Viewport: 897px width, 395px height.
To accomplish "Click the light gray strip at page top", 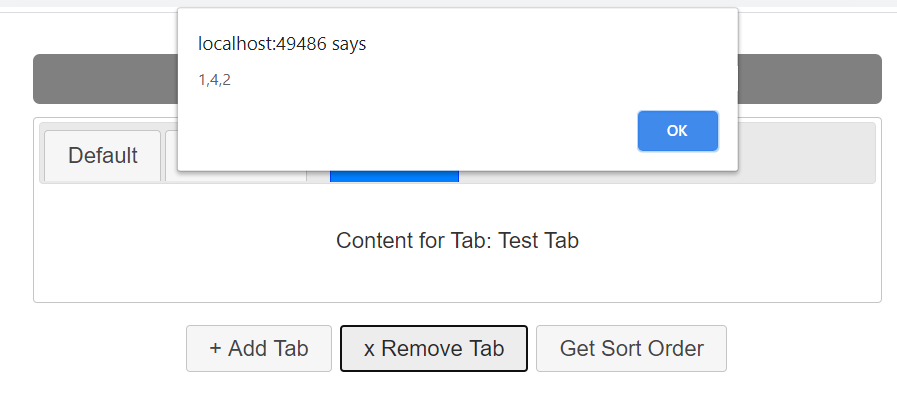I will tap(448, 3).
